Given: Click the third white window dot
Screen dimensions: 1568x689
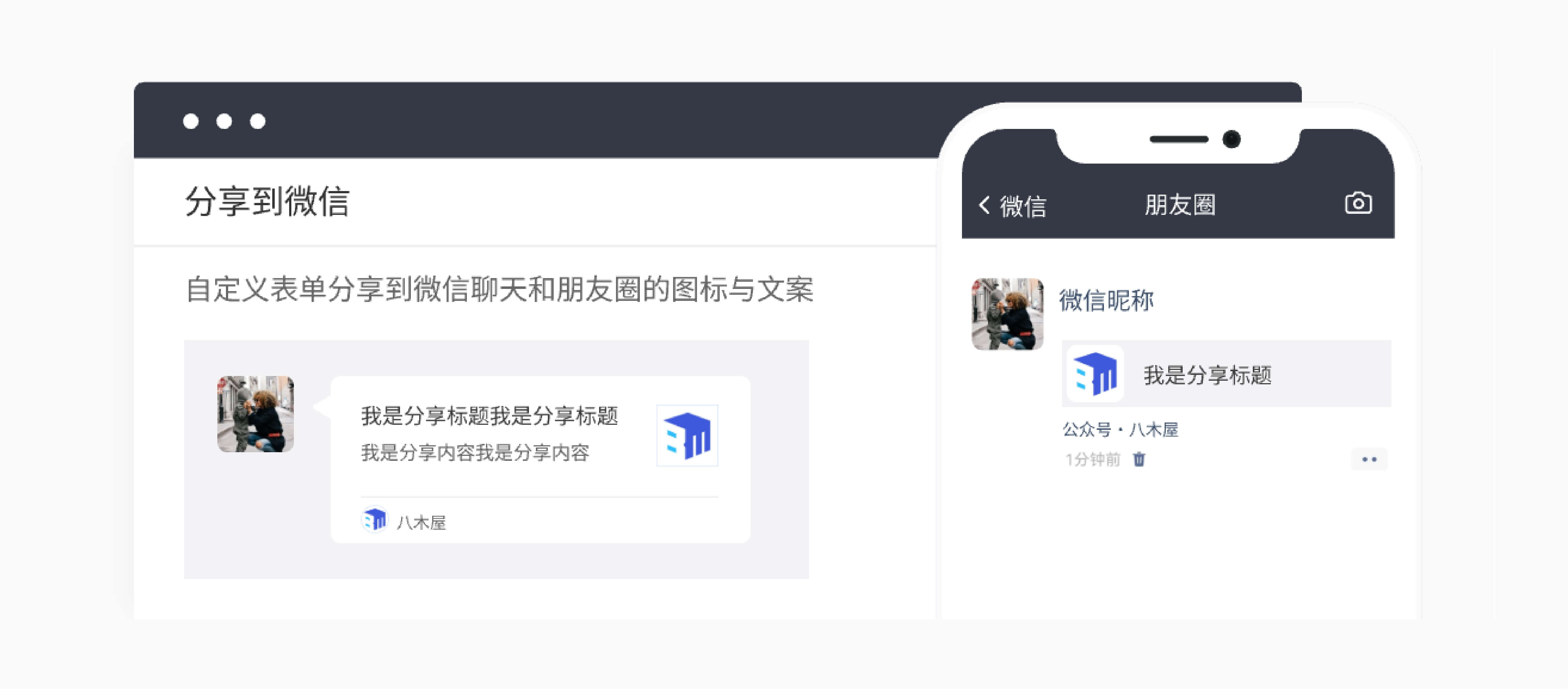Looking at the screenshot, I should (258, 121).
